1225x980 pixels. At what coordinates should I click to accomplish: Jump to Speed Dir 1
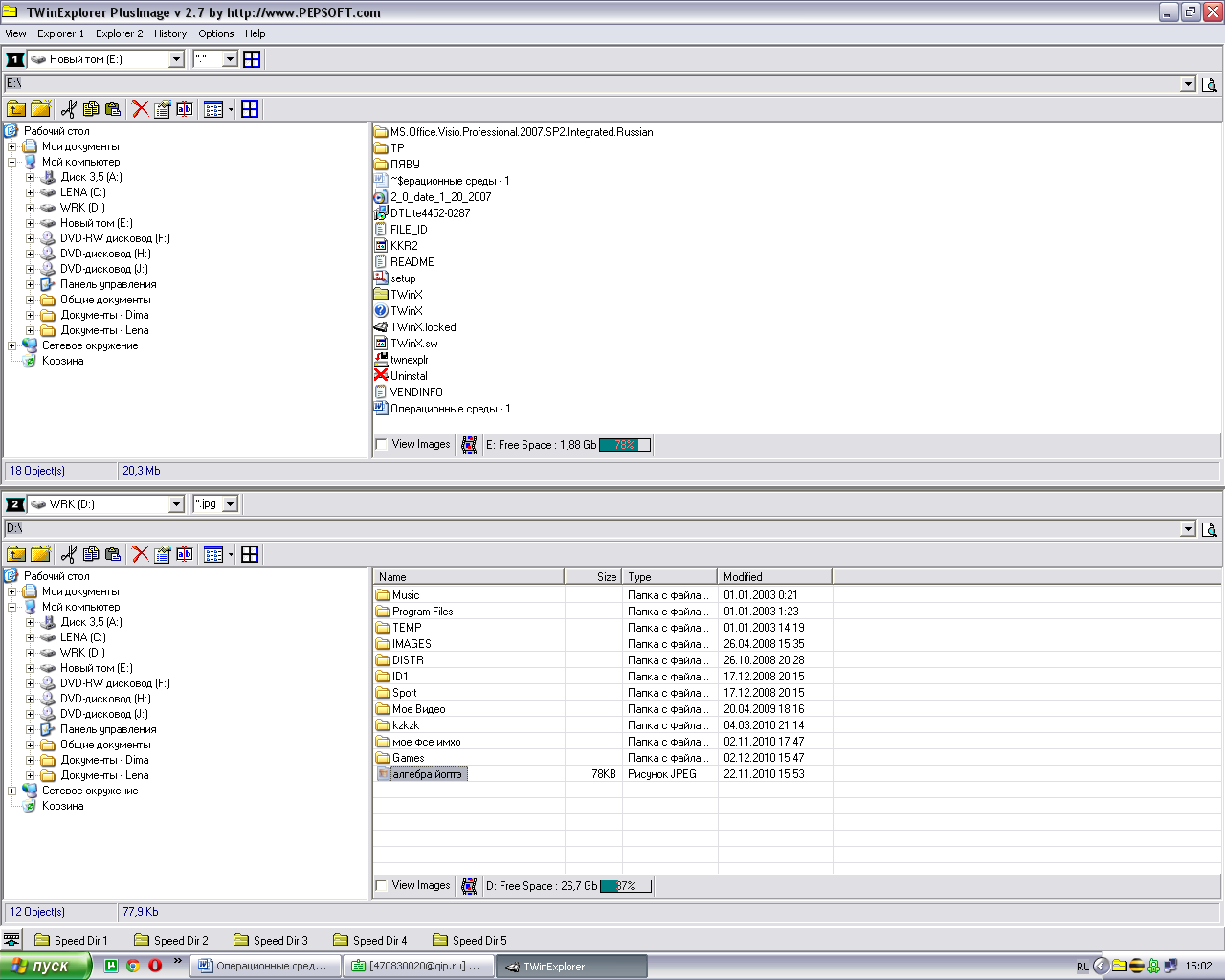[72, 941]
